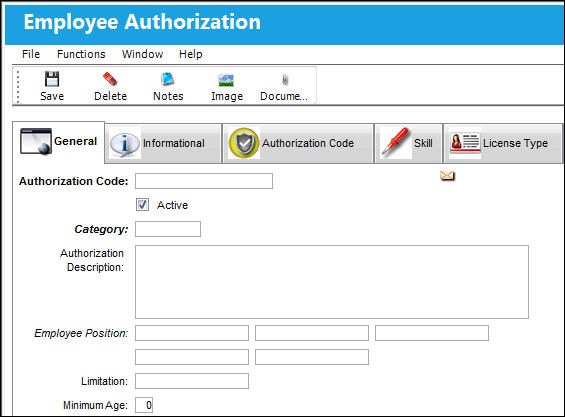Focus the Category input field
Image resolution: width=565 pixels, height=417 pixels.
tap(168, 229)
